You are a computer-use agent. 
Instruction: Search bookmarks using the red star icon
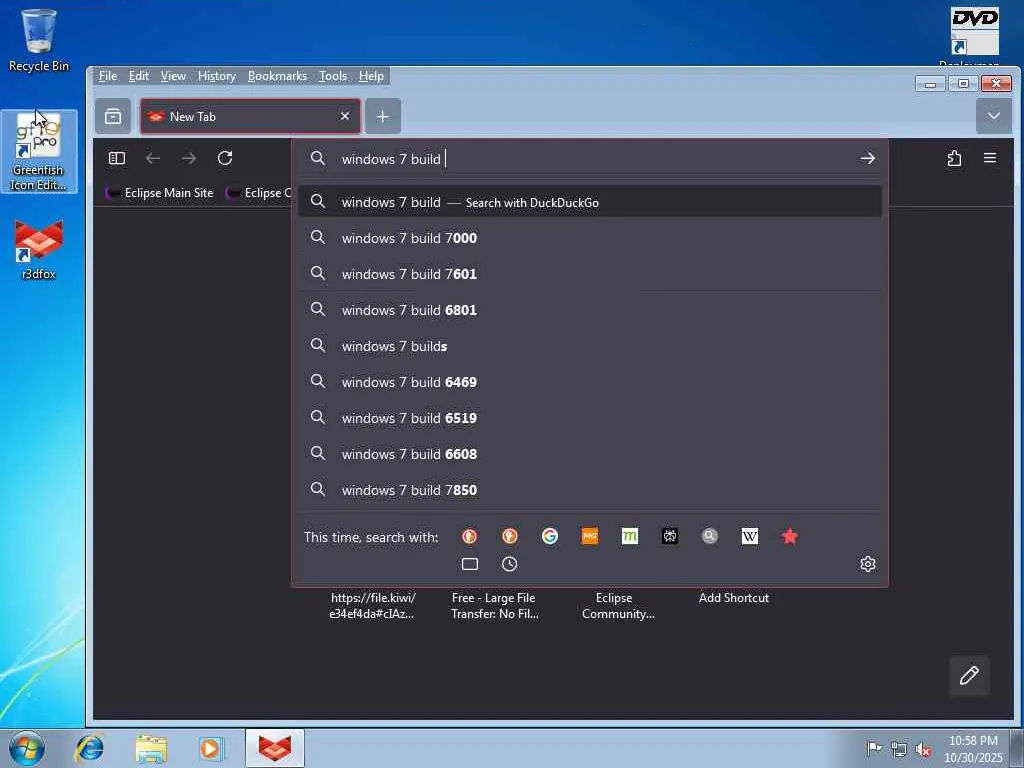pos(790,536)
